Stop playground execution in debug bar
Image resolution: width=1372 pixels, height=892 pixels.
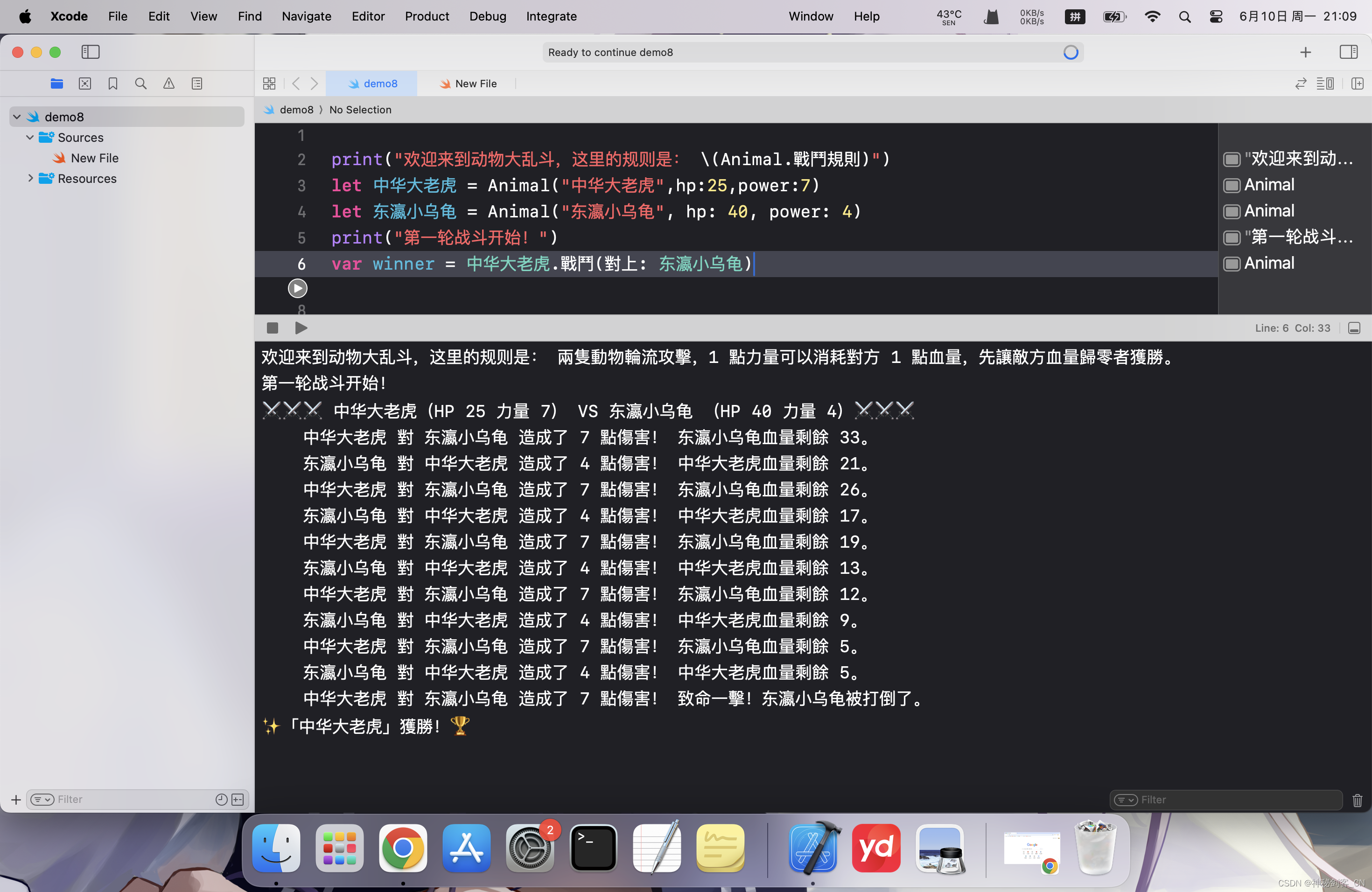click(273, 328)
